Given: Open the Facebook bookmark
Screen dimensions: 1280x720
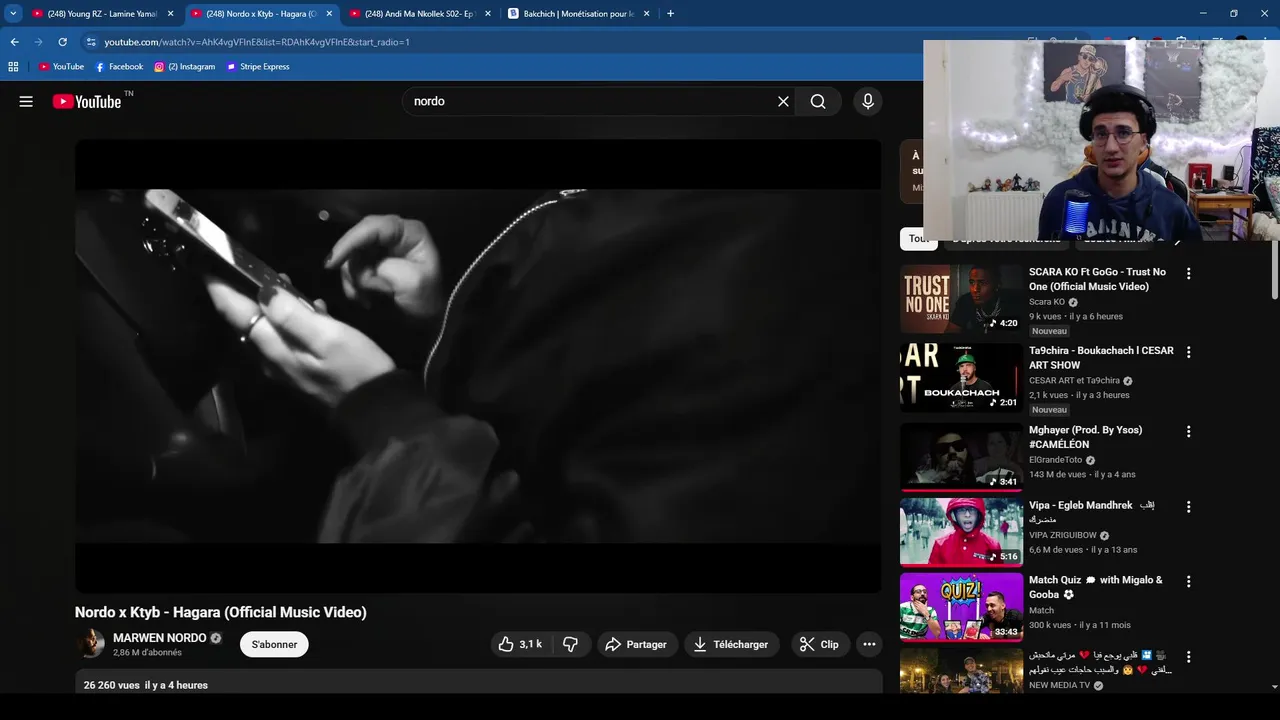Looking at the screenshot, I should pyautogui.click(x=119, y=67).
